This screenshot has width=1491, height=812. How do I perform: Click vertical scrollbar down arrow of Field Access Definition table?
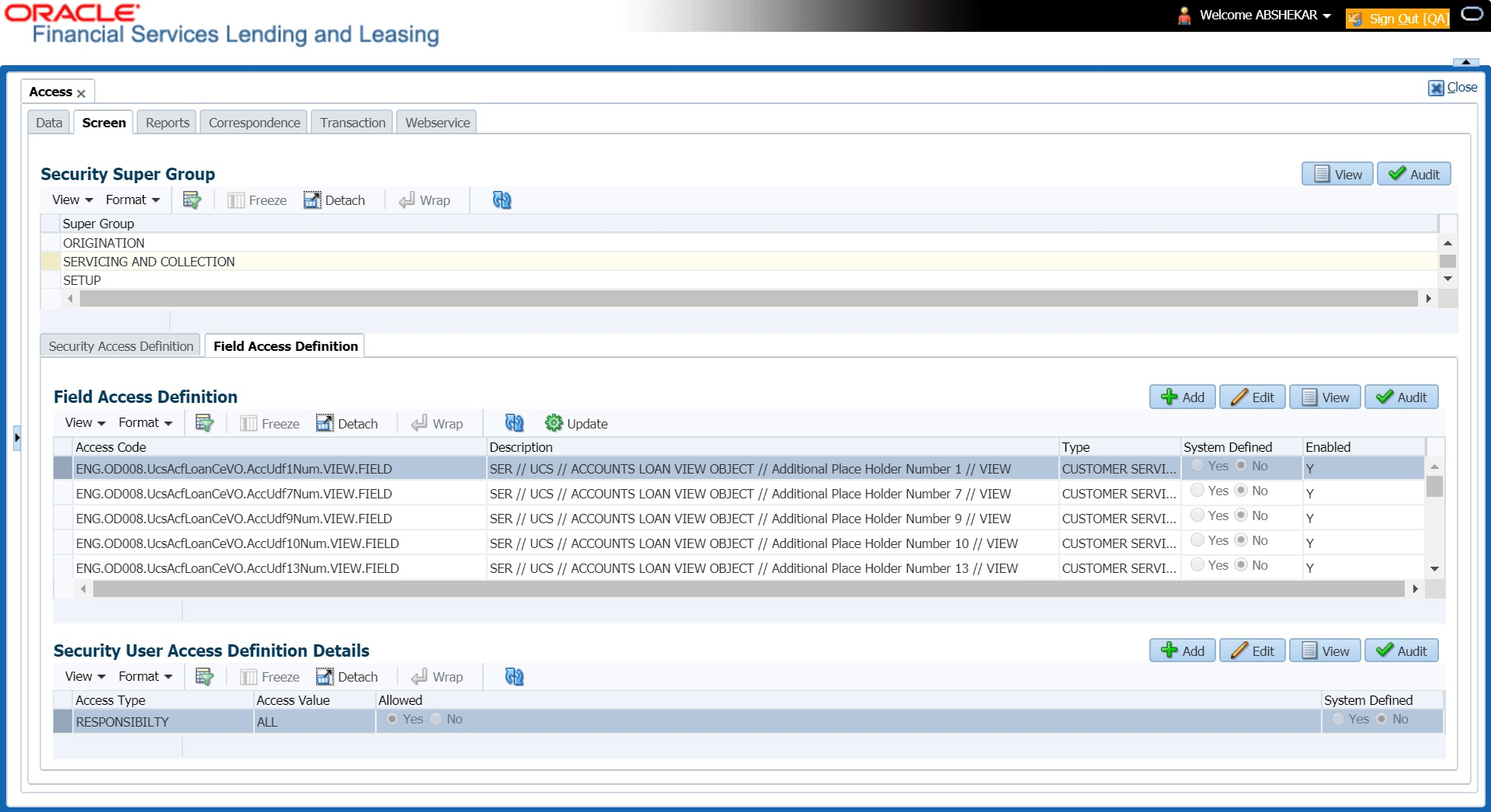click(1435, 569)
